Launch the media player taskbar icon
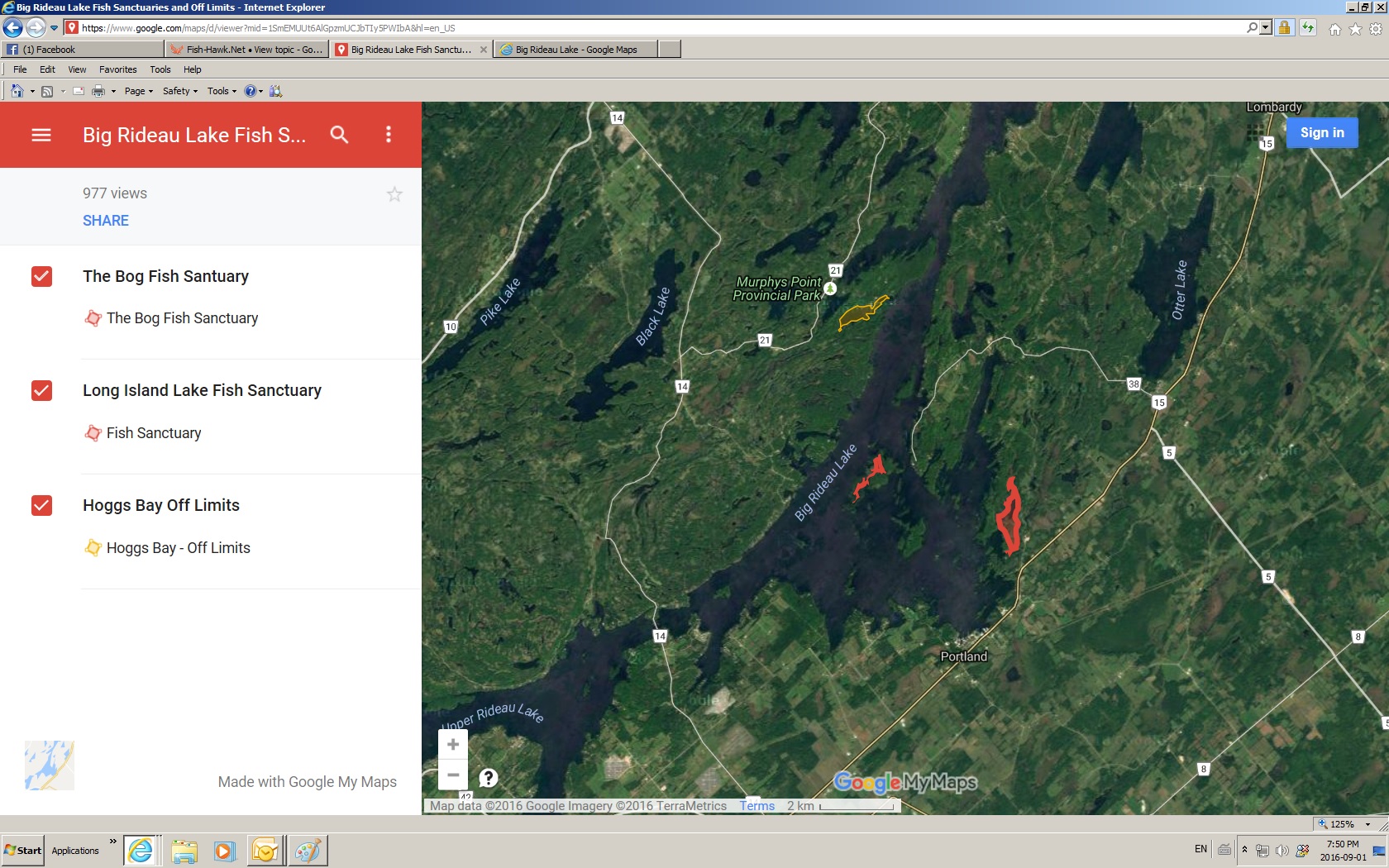The width and height of the screenshot is (1389, 868). (224, 851)
